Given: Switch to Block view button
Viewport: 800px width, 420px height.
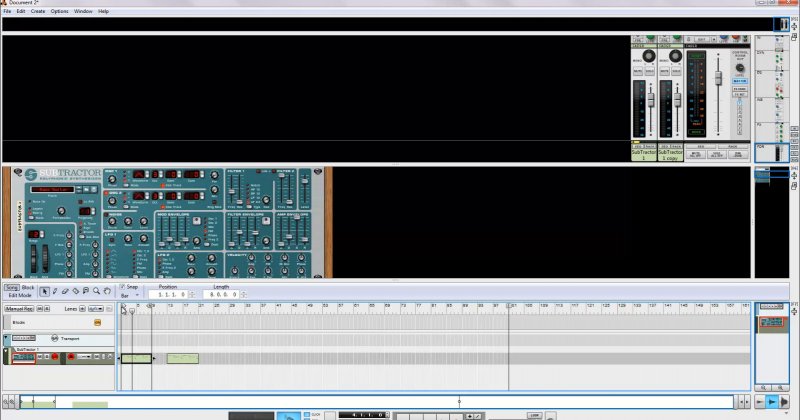Looking at the screenshot, I should point(28,287).
